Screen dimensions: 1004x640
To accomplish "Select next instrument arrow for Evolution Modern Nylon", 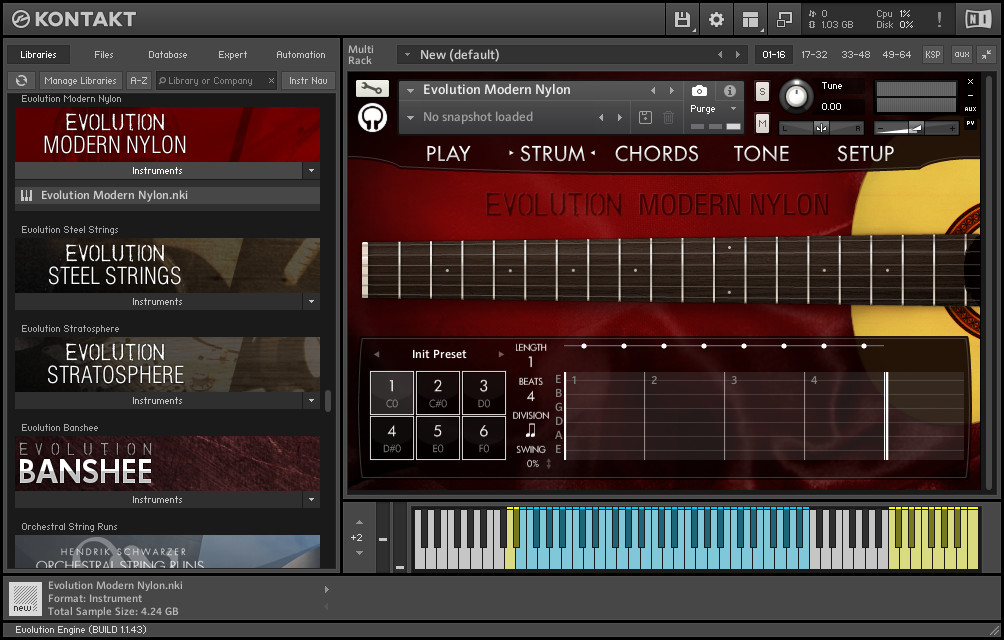I will [x=671, y=91].
